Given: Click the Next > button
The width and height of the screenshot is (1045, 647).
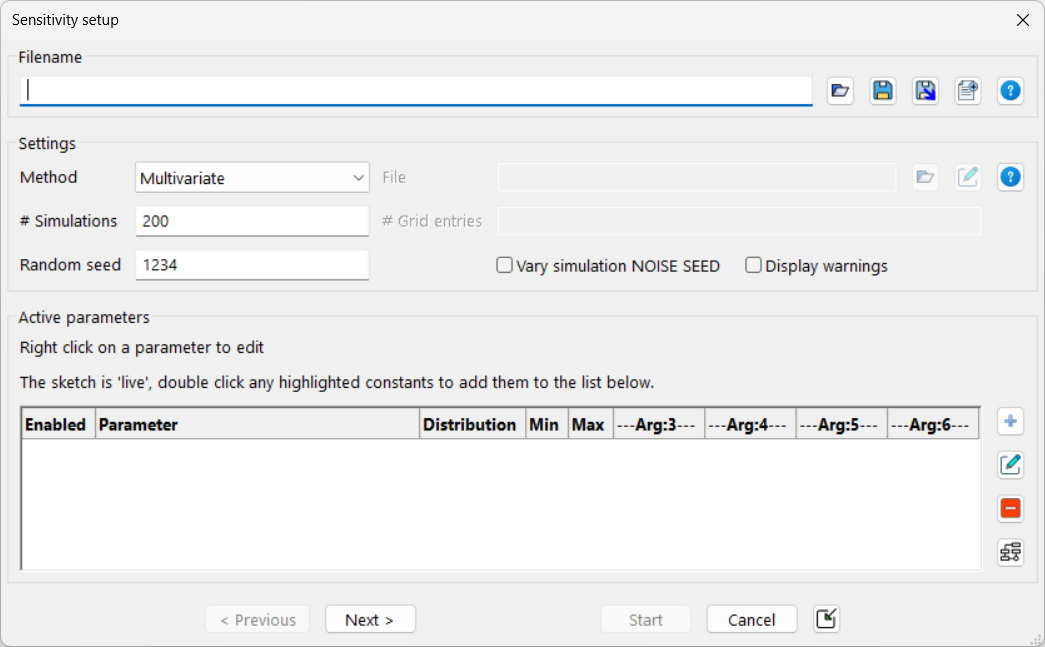Looking at the screenshot, I should tap(370, 620).
